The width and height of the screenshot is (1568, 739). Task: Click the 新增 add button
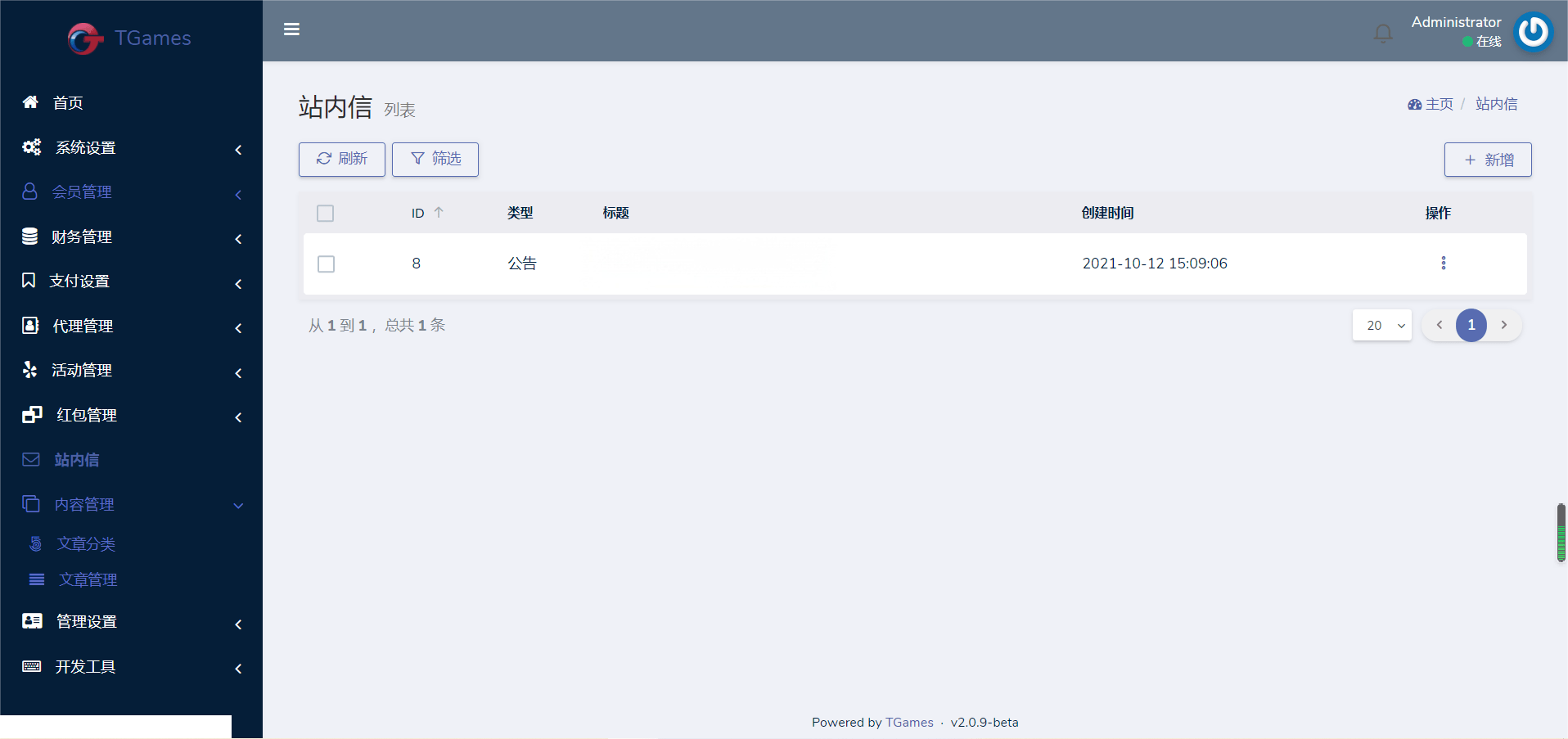click(x=1487, y=160)
